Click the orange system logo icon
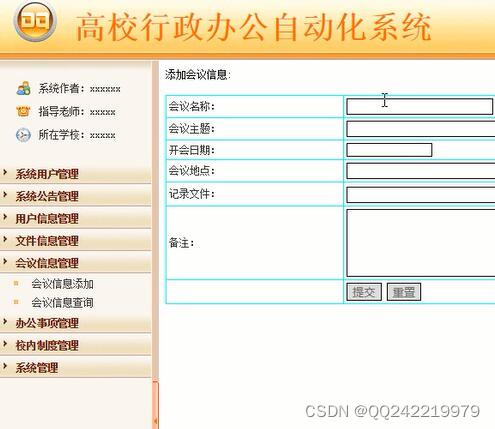The height and width of the screenshot is (429, 495). click(35, 21)
